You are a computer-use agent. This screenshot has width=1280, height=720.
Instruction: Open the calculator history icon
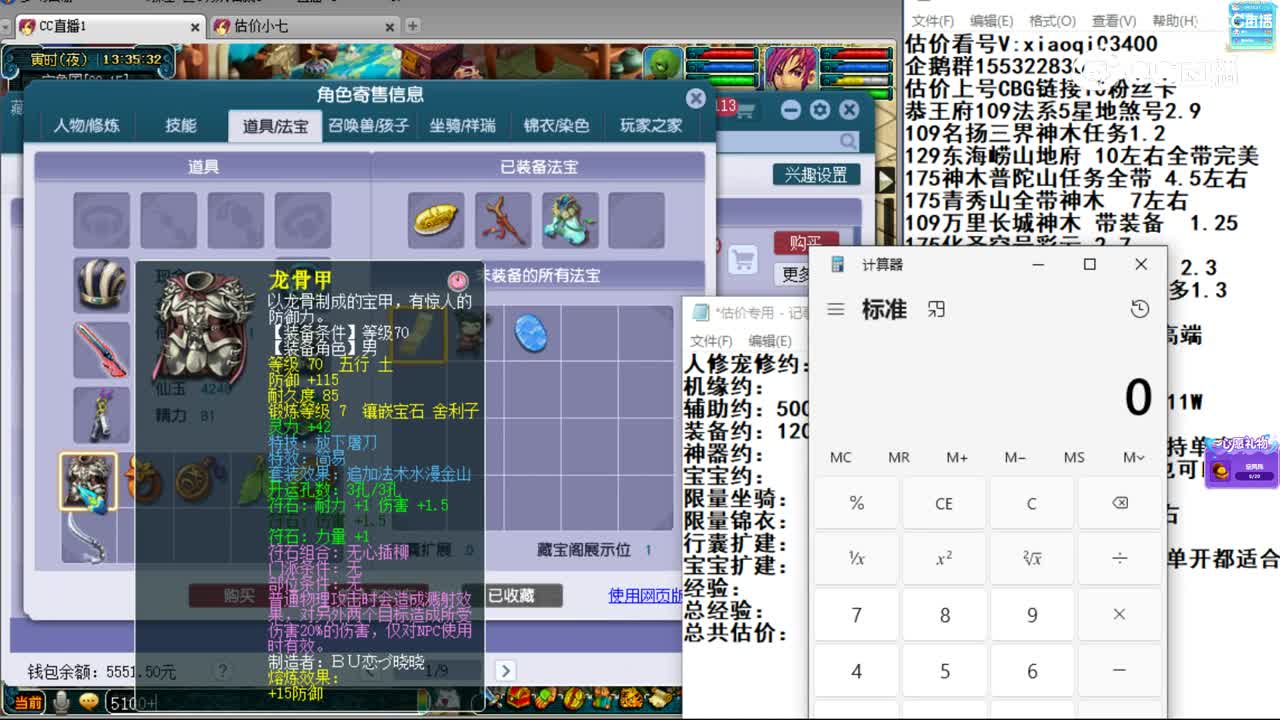[1140, 310]
